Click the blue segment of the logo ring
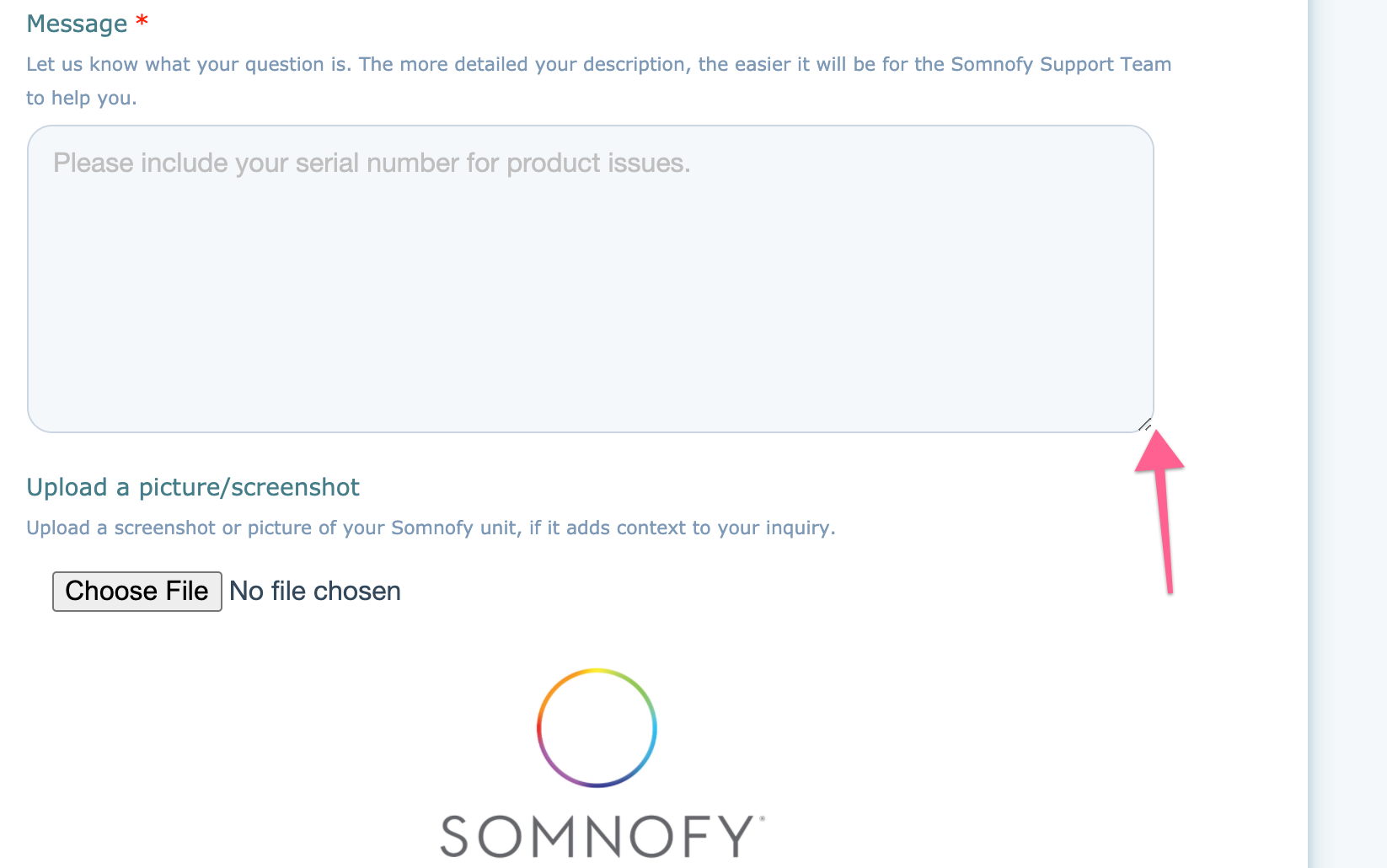Screen dimensions: 1387x868 tap(656, 731)
